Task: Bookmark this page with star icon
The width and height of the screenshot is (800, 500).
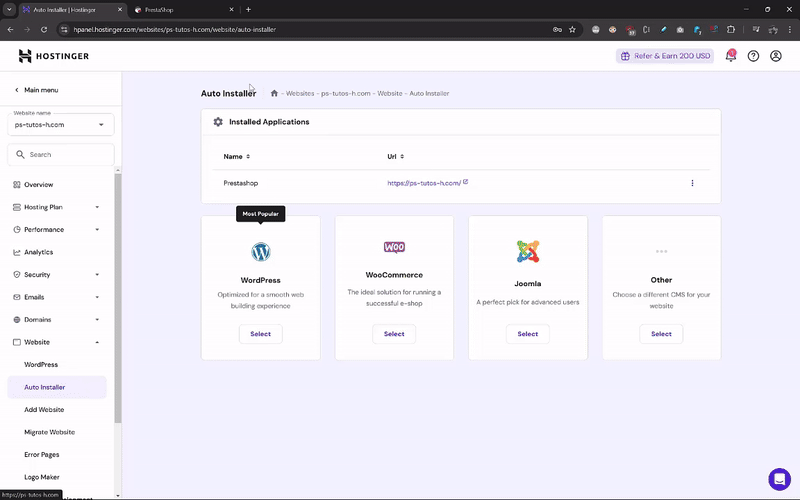Action: point(572,30)
